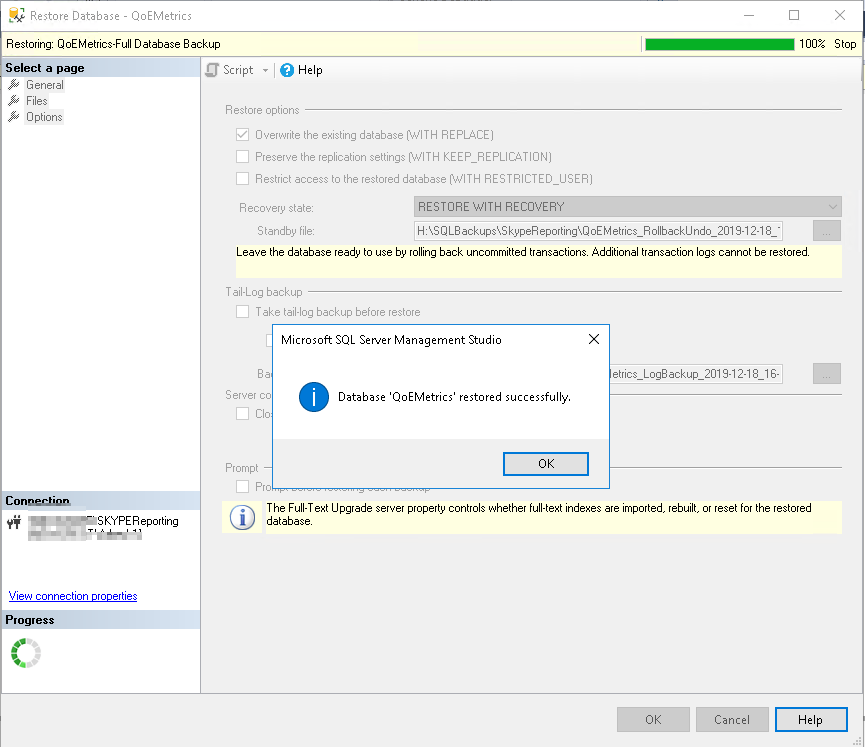Click the wrench icon beside General
This screenshot has width=865, height=747.
(x=14, y=84)
